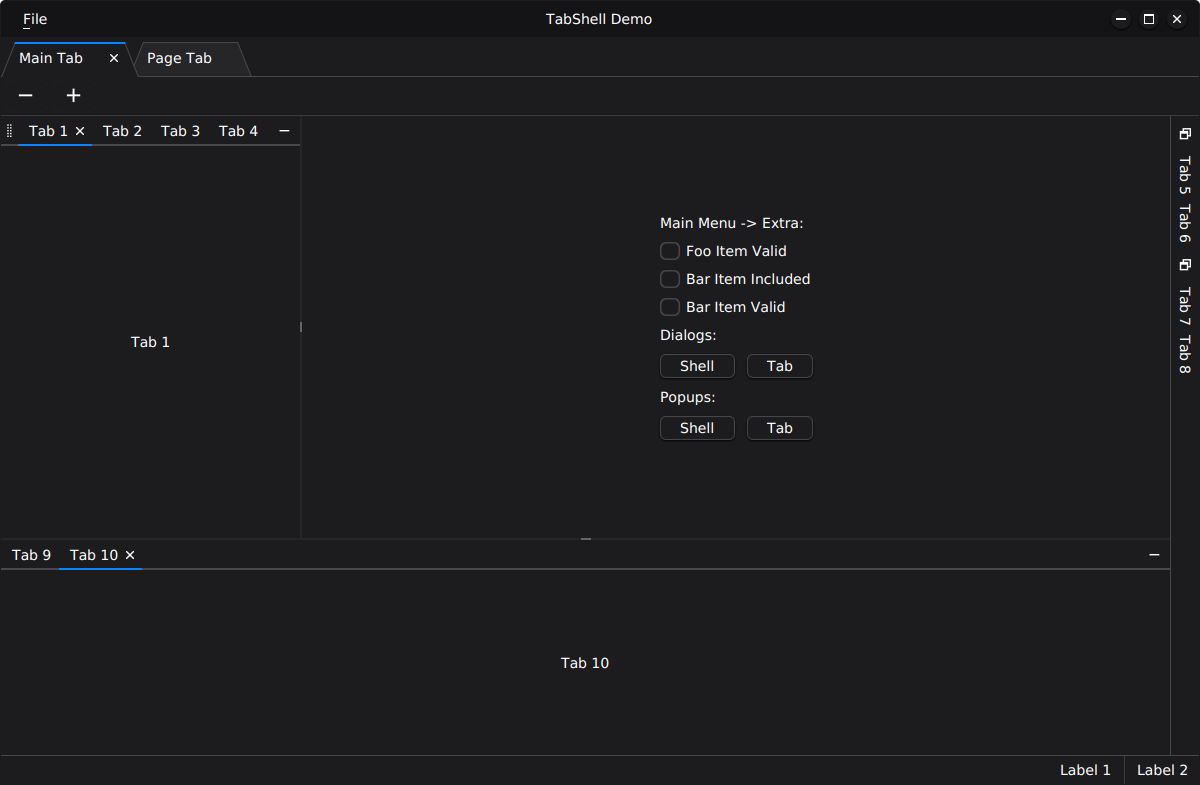Click the plus toolbar icon under Main Tab
This screenshot has height=785, width=1200.
point(73,96)
